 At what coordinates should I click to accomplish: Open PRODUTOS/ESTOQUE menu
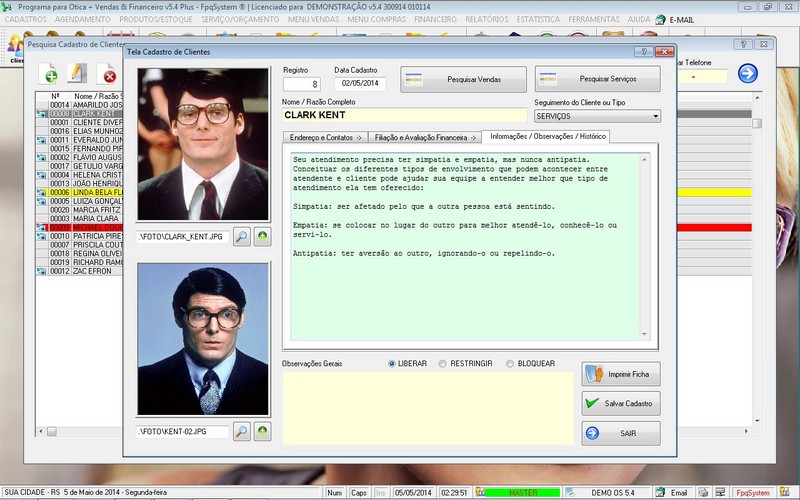click(x=156, y=19)
